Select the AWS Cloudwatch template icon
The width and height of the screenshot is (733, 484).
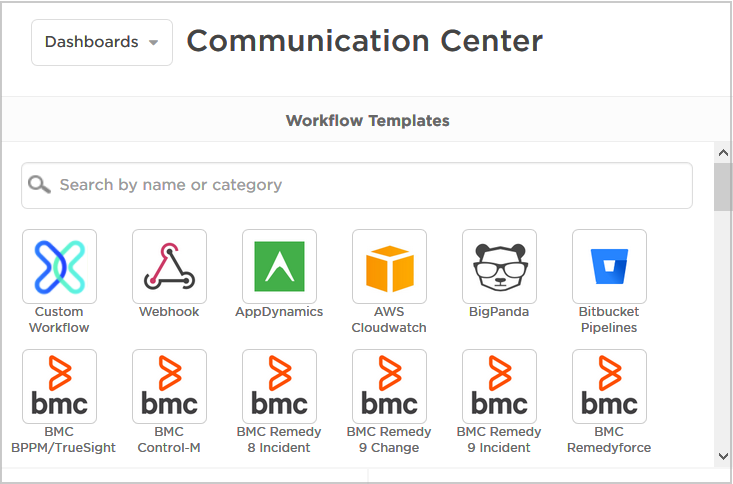coord(389,267)
